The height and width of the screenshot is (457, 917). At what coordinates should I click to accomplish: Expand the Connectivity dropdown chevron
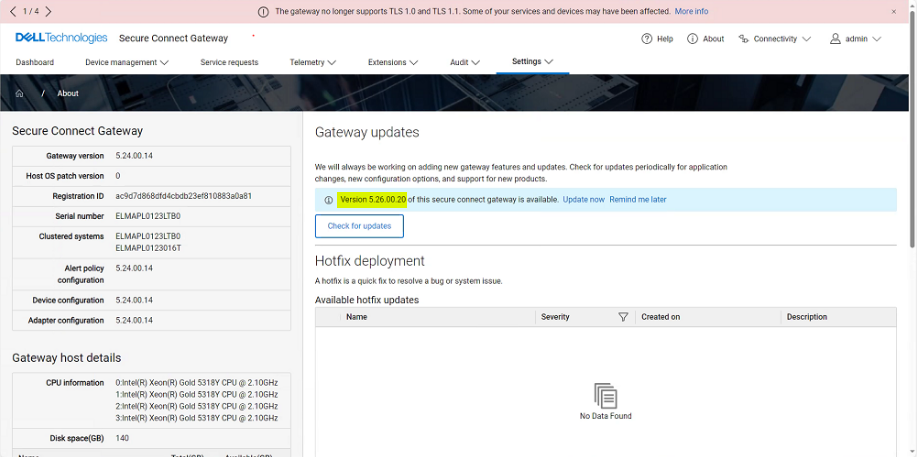(x=806, y=39)
